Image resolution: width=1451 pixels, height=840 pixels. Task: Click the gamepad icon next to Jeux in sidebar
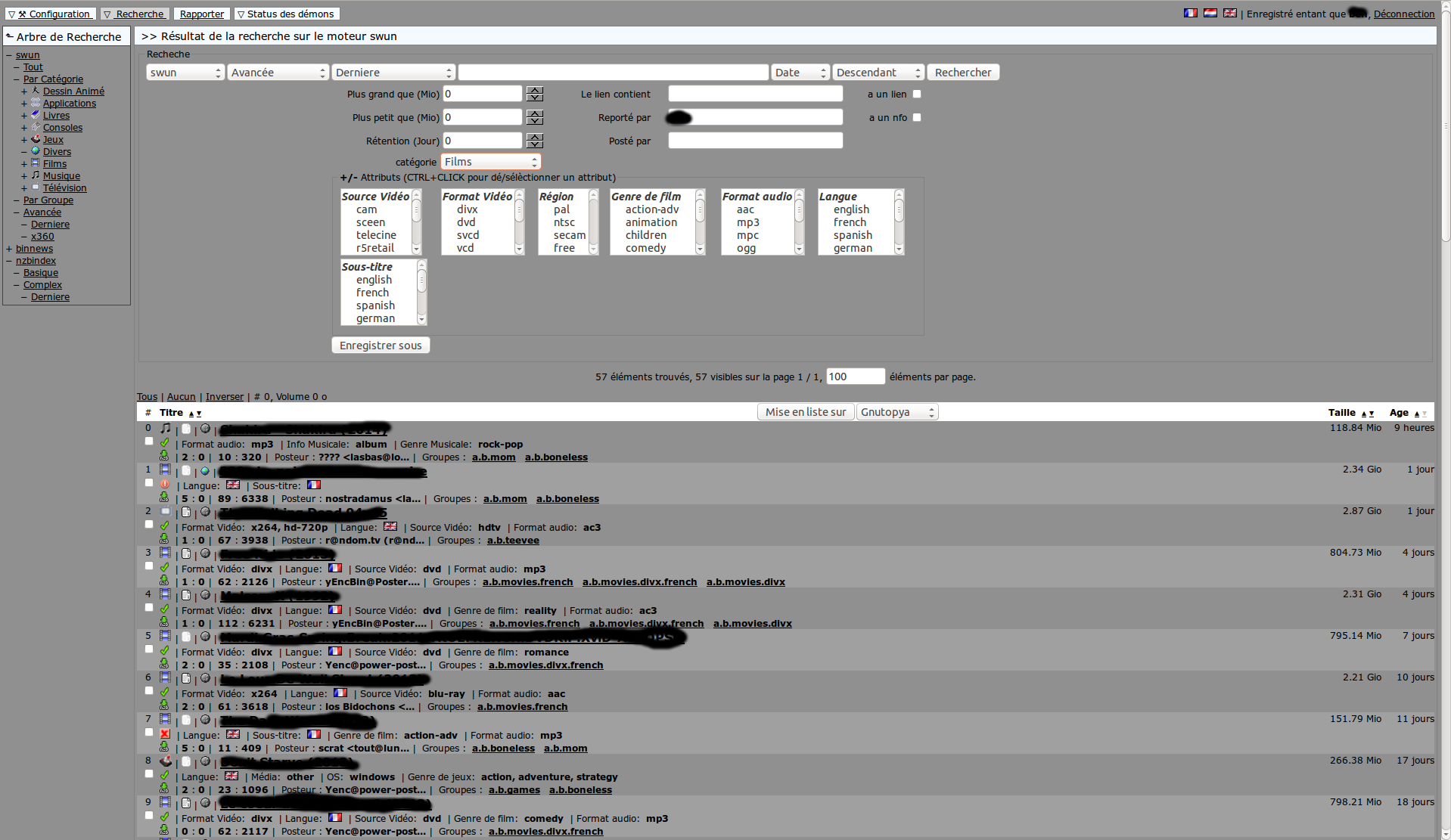tap(36, 140)
